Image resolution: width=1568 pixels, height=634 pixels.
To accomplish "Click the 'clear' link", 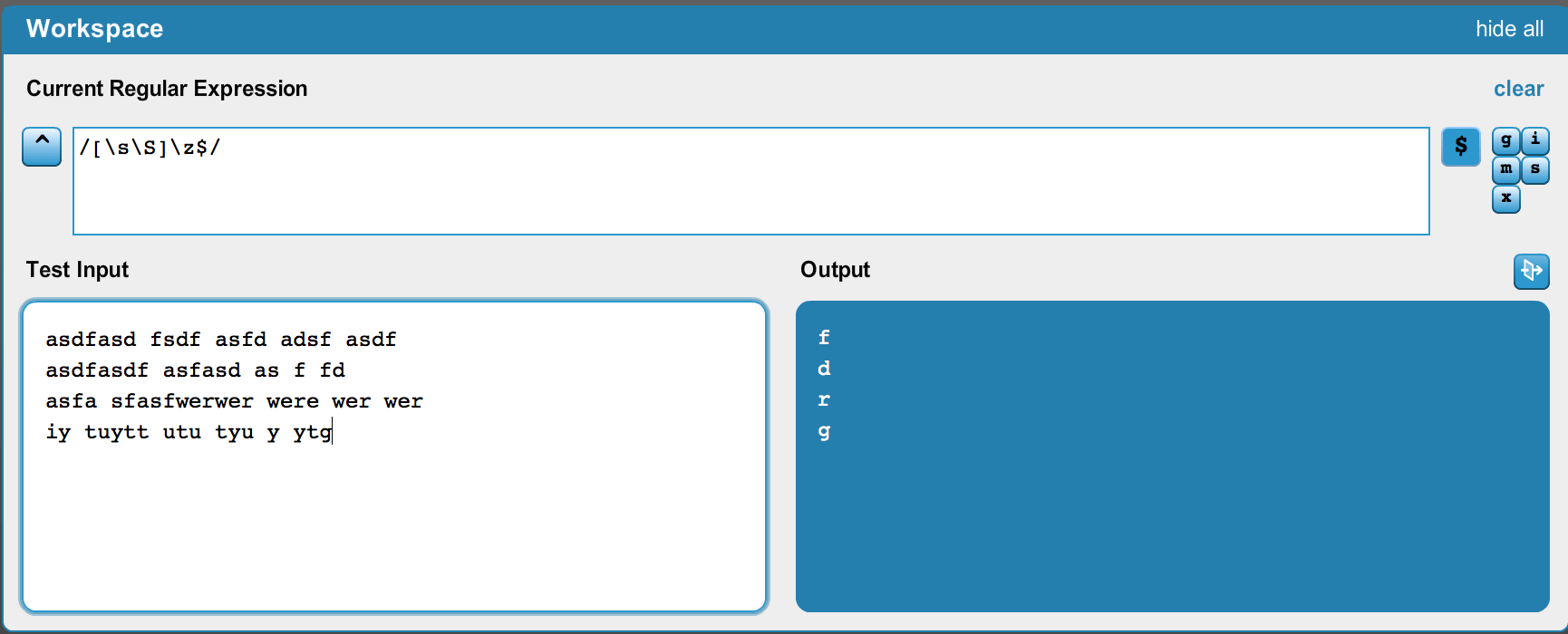I will click(x=1518, y=89).
